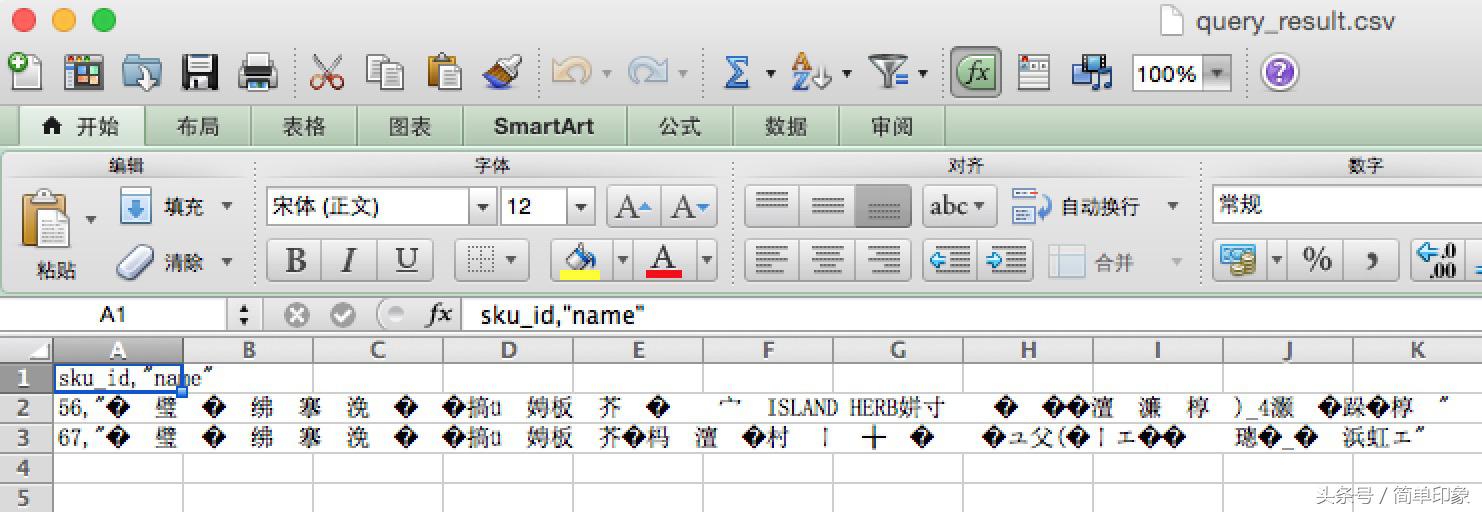
Task: Open the AutoSum functions dropdown arrow
Action: [x=770, y=73]
